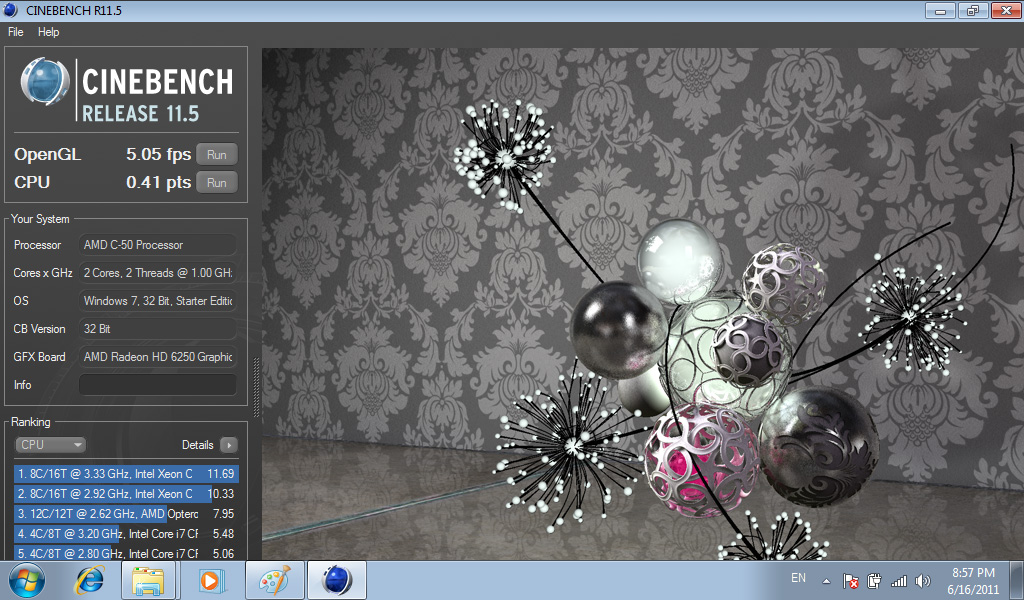
Task: Open the network signal tray icon
Action: pyautogui.click(x=899, y=580)
